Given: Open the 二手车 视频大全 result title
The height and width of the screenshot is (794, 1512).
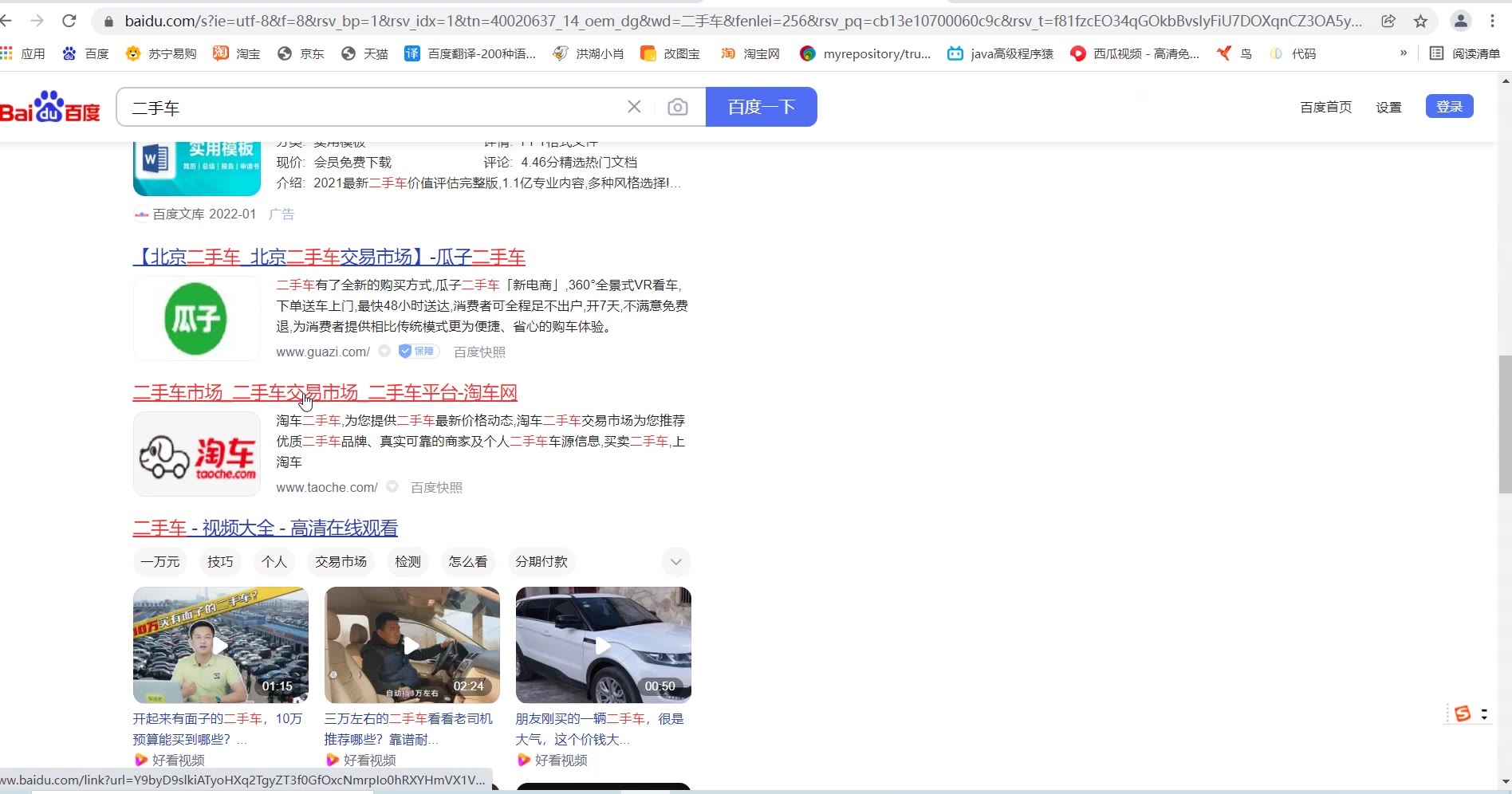Looking at the screenshot, I should pos(266,529).
